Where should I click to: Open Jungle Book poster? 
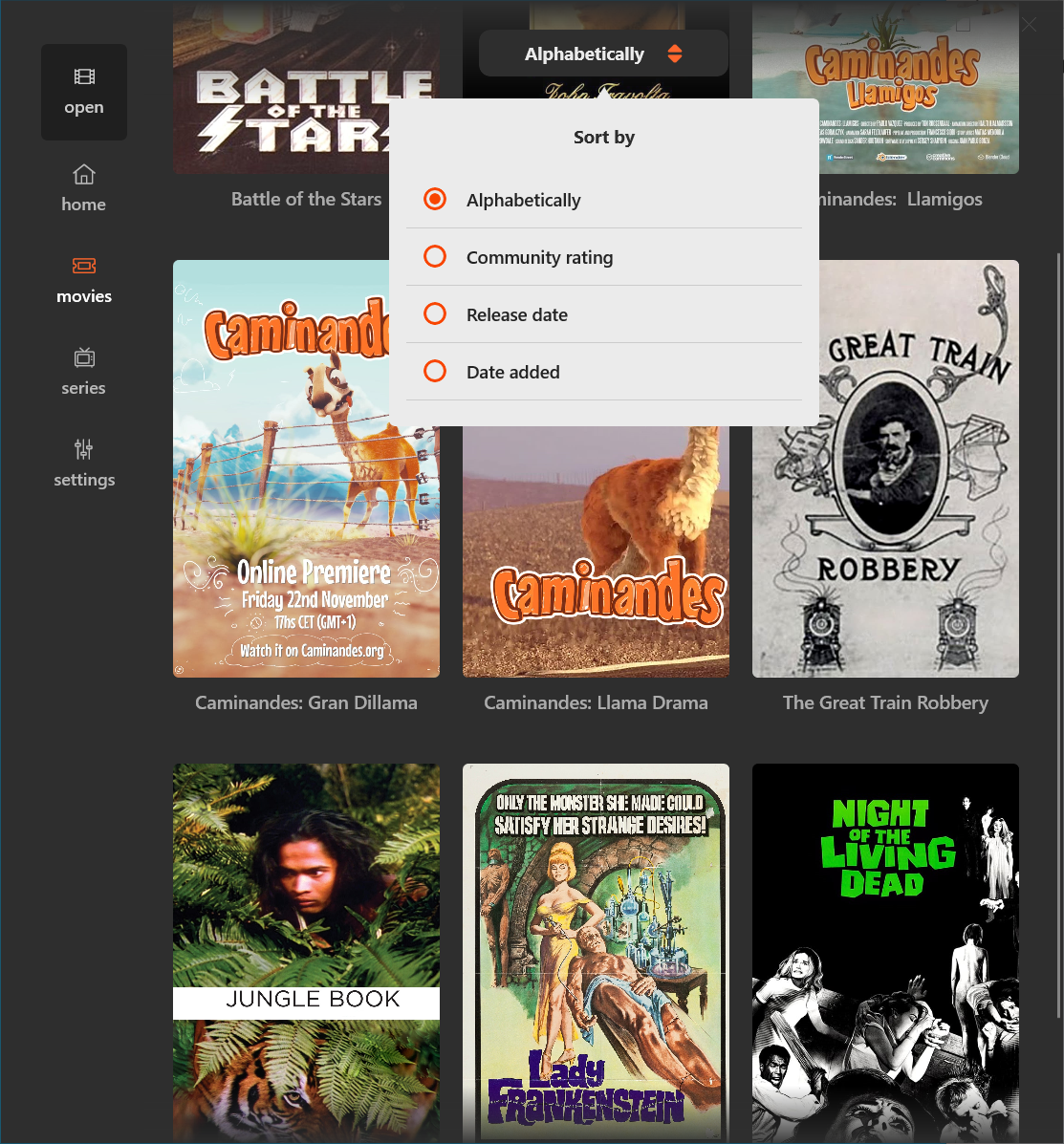tap(306, 953)
